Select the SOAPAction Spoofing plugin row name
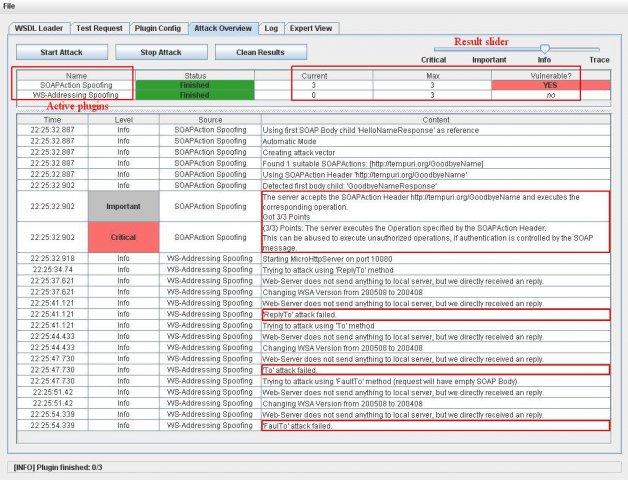628x480 pixels. point(76,85)
